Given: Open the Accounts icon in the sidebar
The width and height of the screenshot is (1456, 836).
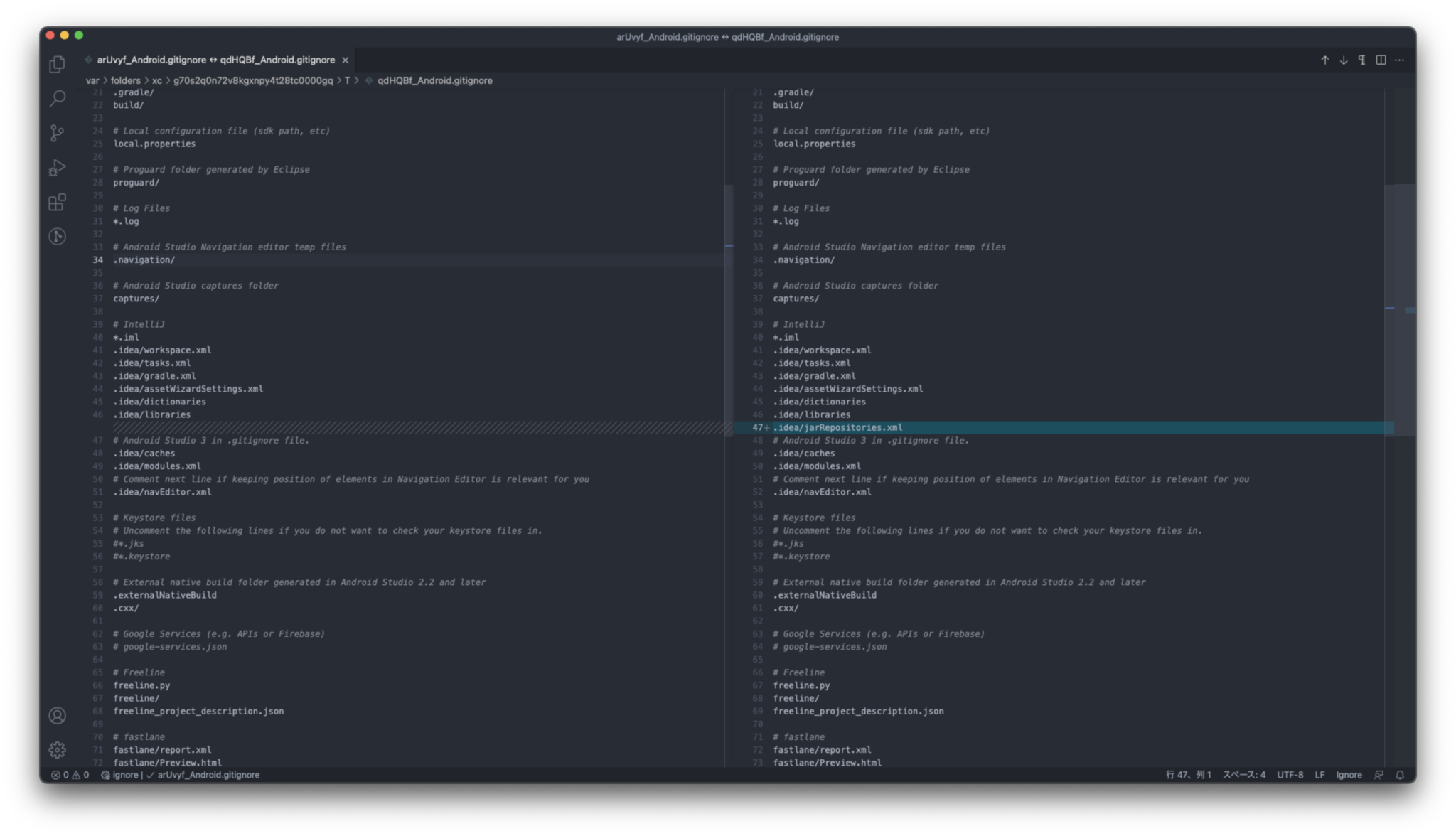Looking at the screenshot, I should click(58, 716).
